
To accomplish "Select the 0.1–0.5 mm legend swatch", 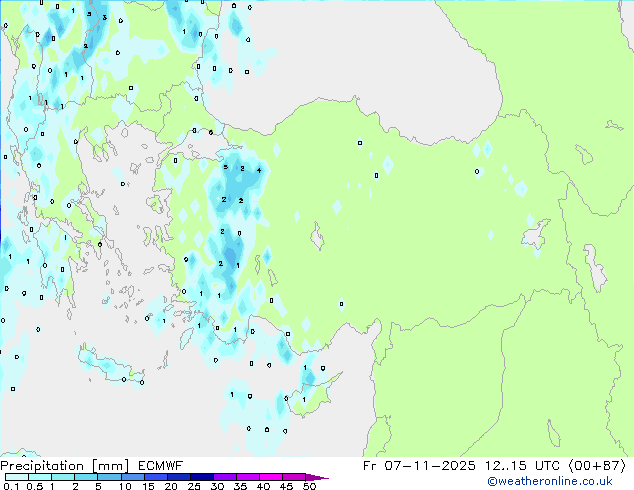I will 17,477.
